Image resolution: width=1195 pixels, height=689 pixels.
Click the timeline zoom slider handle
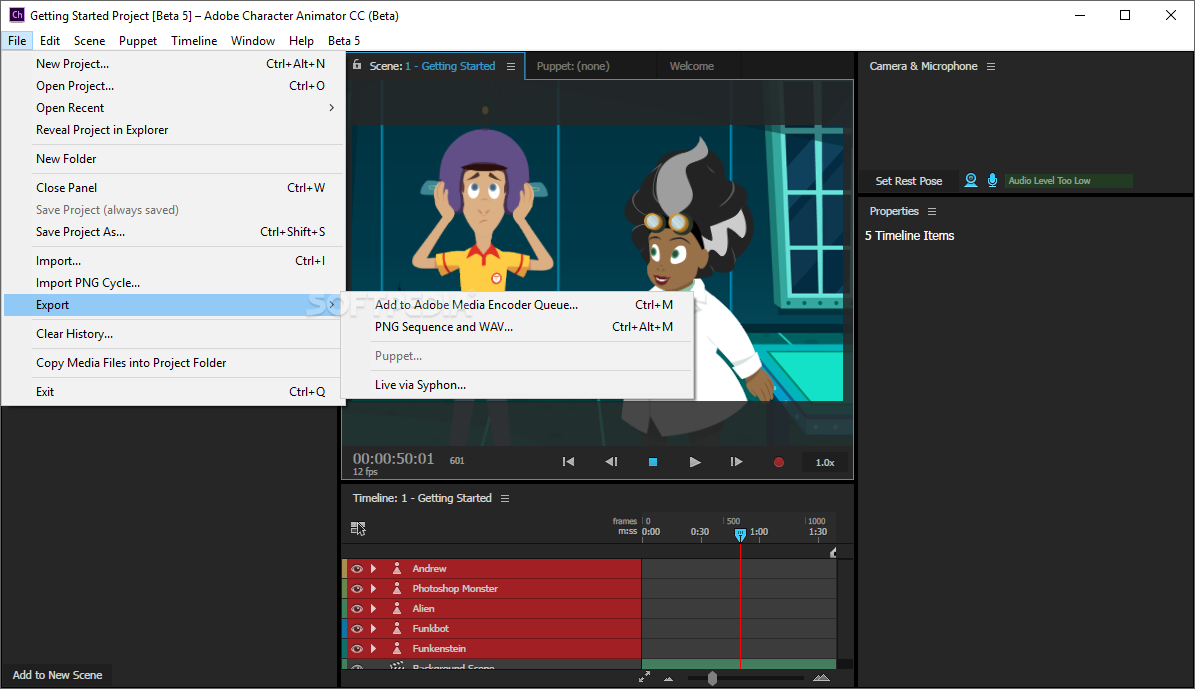[x=712, y=678]
